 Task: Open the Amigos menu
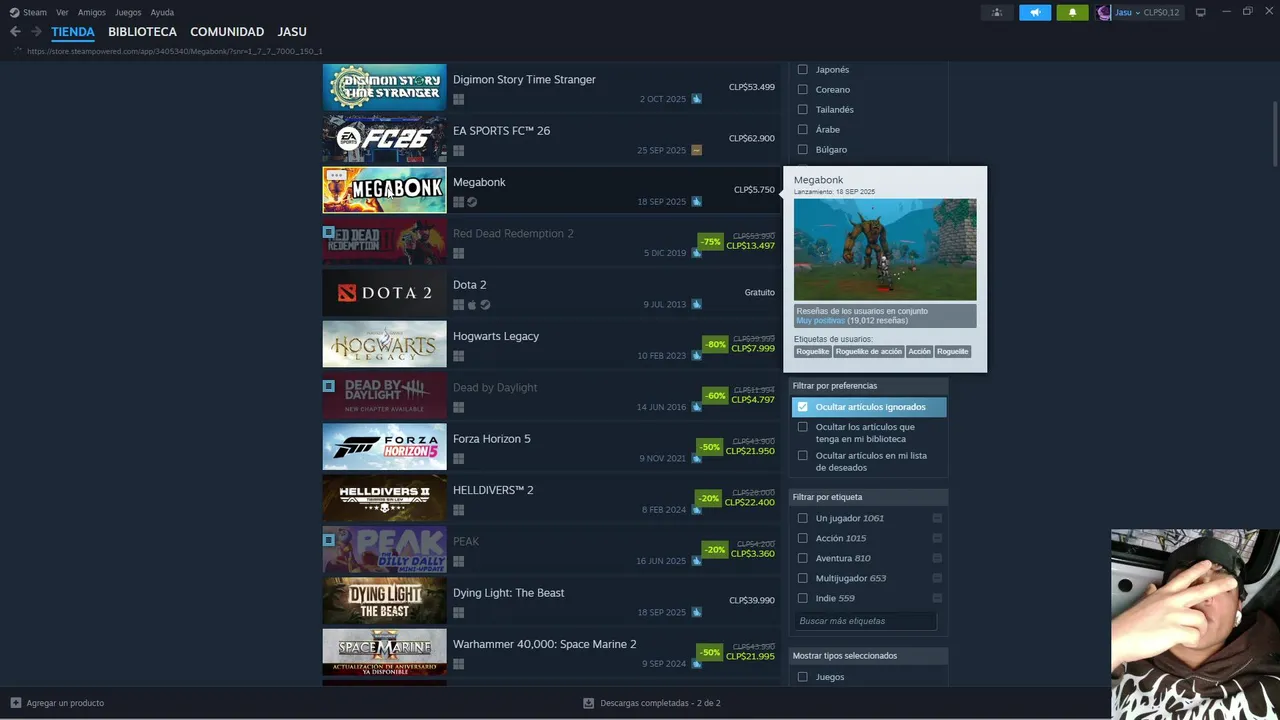point(92,12)
